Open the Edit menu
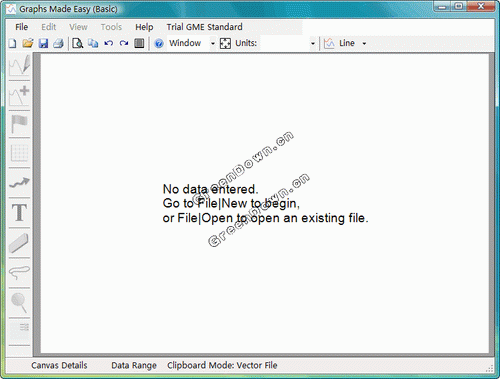 click(49, 27)
